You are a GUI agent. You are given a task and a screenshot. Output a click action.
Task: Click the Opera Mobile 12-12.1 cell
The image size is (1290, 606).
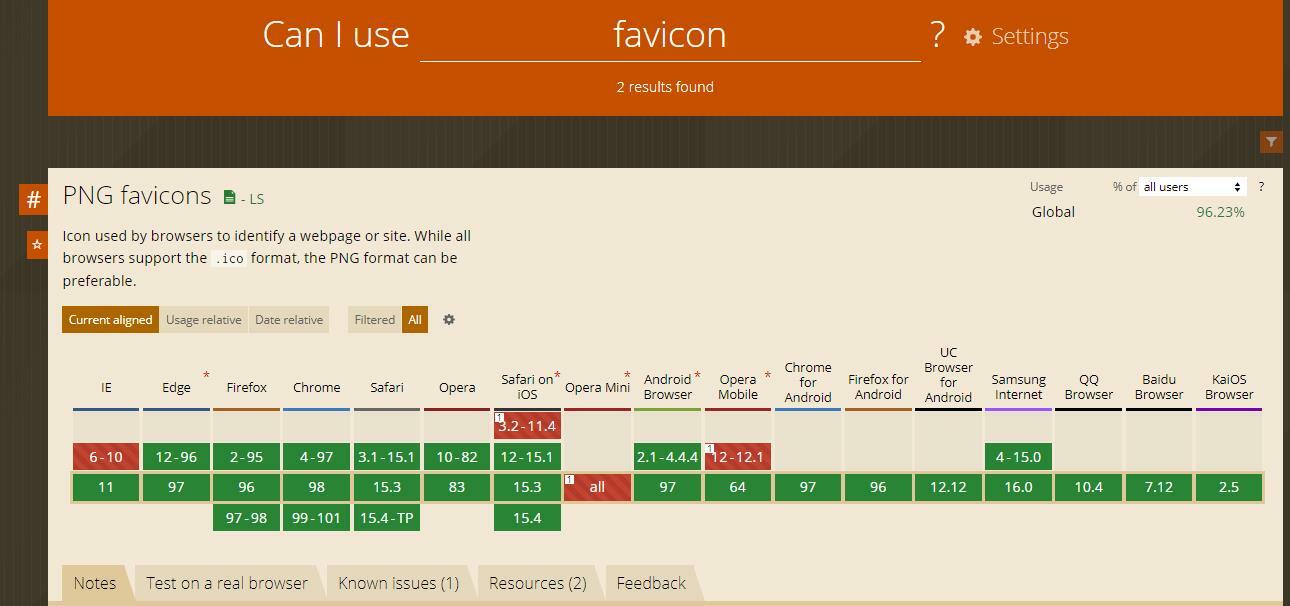(x=738, y=457)
